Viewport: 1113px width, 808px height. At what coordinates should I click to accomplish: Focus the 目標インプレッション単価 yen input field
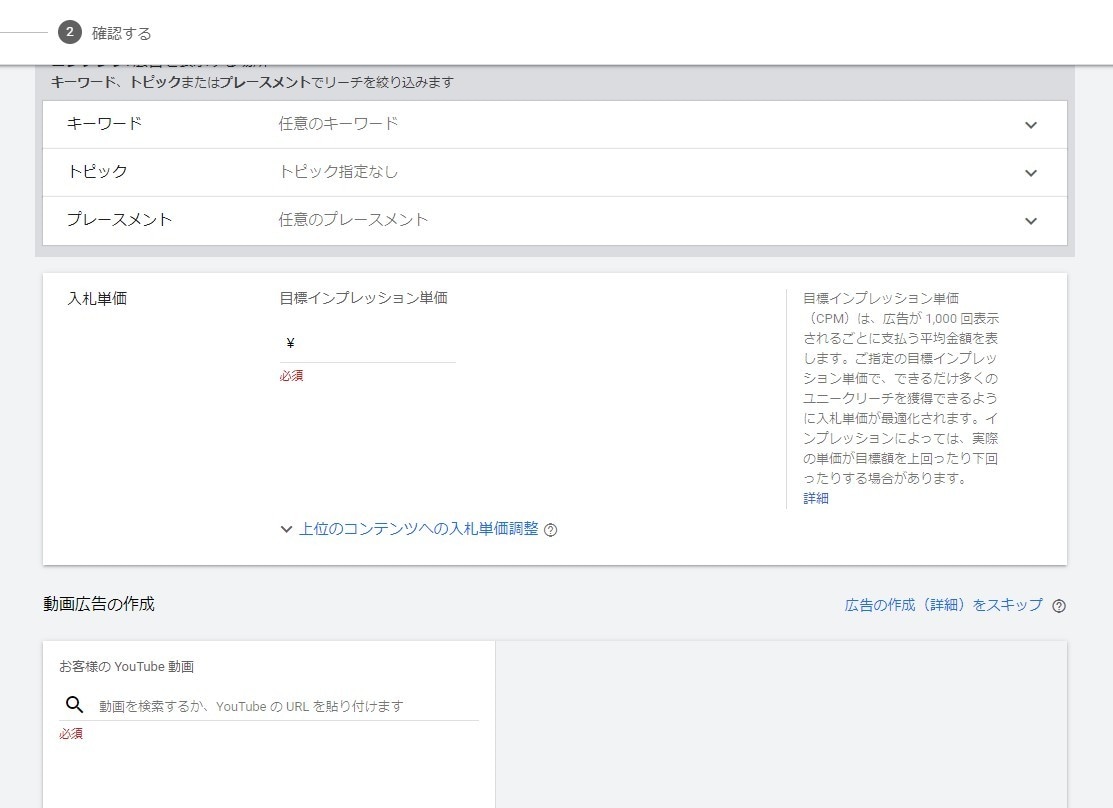click(x=368, y=344)
